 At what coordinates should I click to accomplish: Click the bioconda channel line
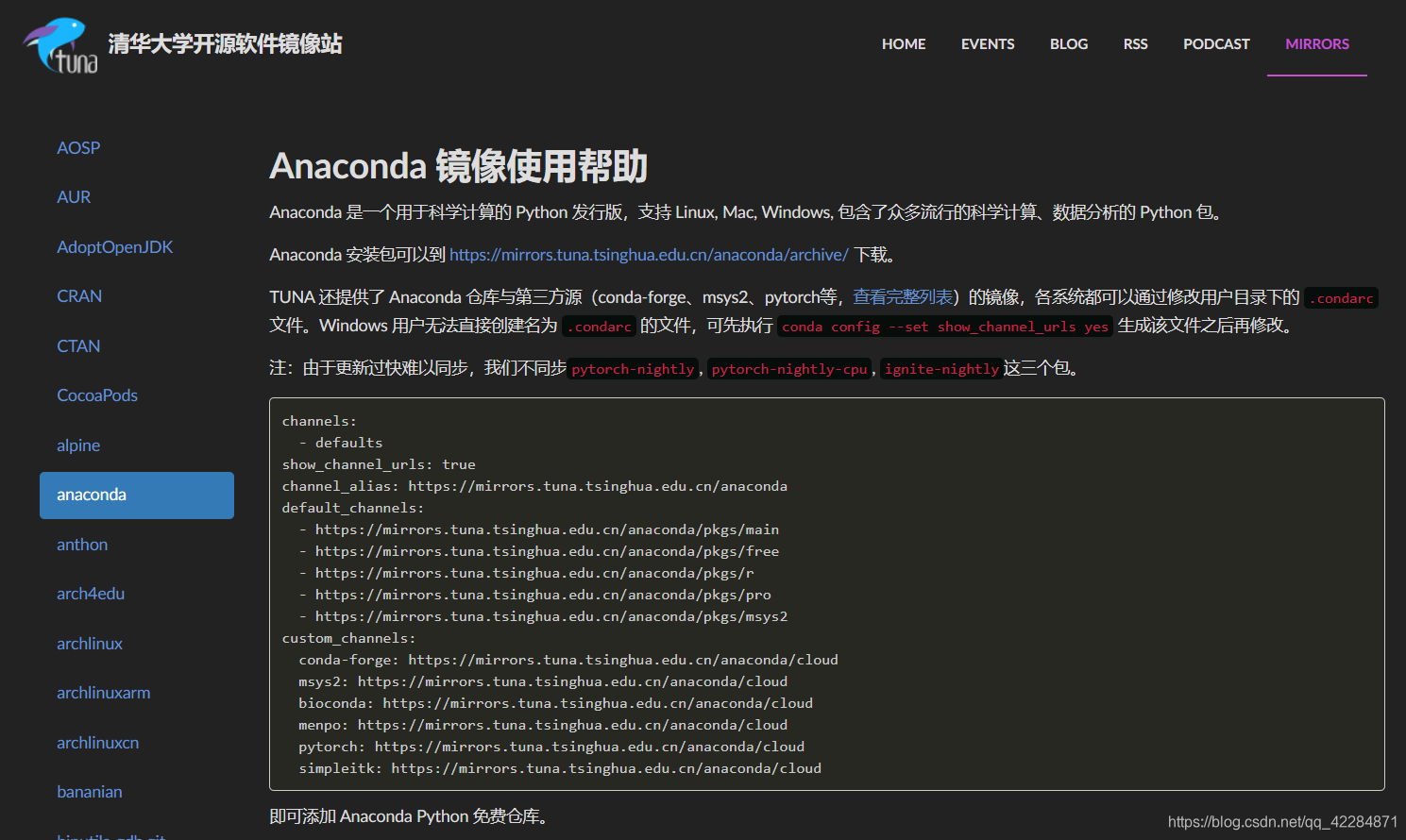pos(556,703)
